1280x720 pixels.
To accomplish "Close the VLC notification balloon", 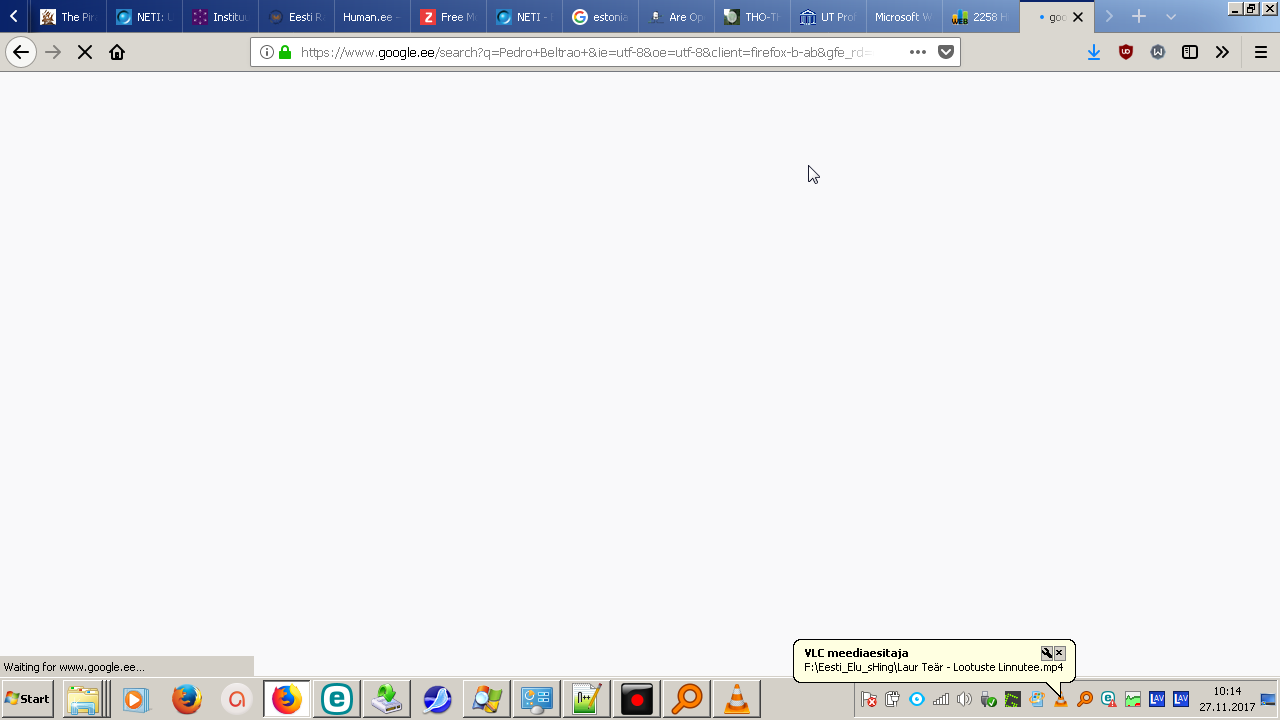I will point(1059,653).
